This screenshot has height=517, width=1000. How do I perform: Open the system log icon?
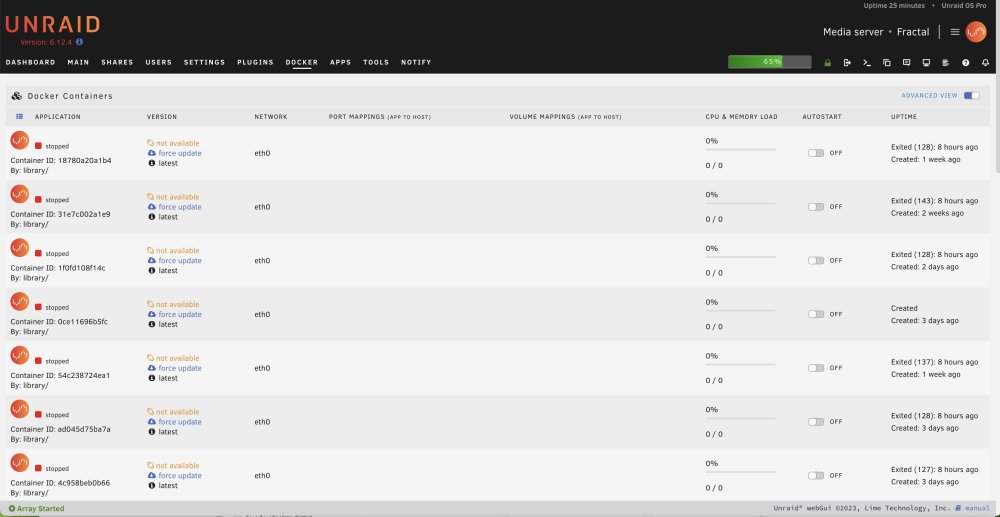coord(946,62)
